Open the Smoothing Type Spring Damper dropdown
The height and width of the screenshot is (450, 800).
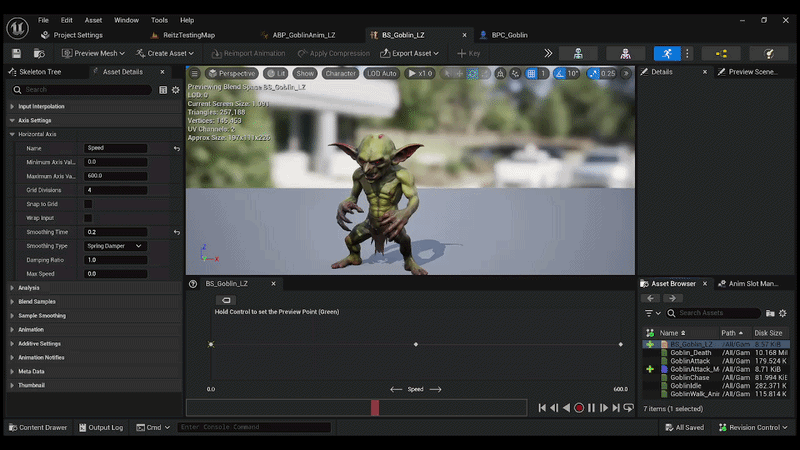coord(115,246)
